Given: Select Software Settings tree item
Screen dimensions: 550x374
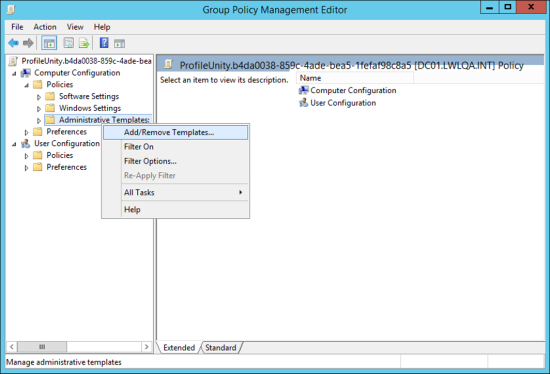Looking at the screenshot, I should 89,96.
